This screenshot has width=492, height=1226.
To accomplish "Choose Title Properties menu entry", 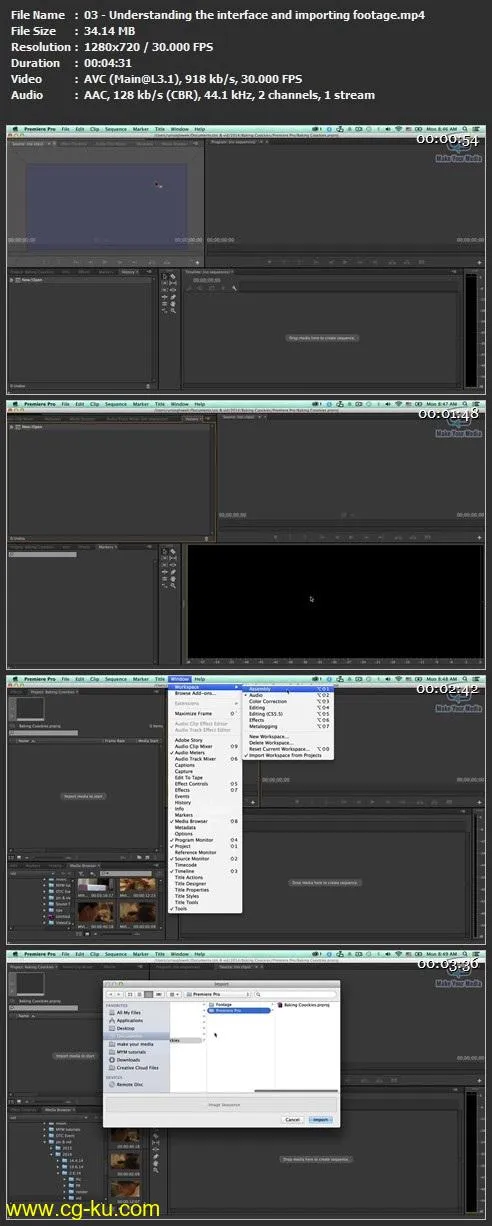I will 205,890.
